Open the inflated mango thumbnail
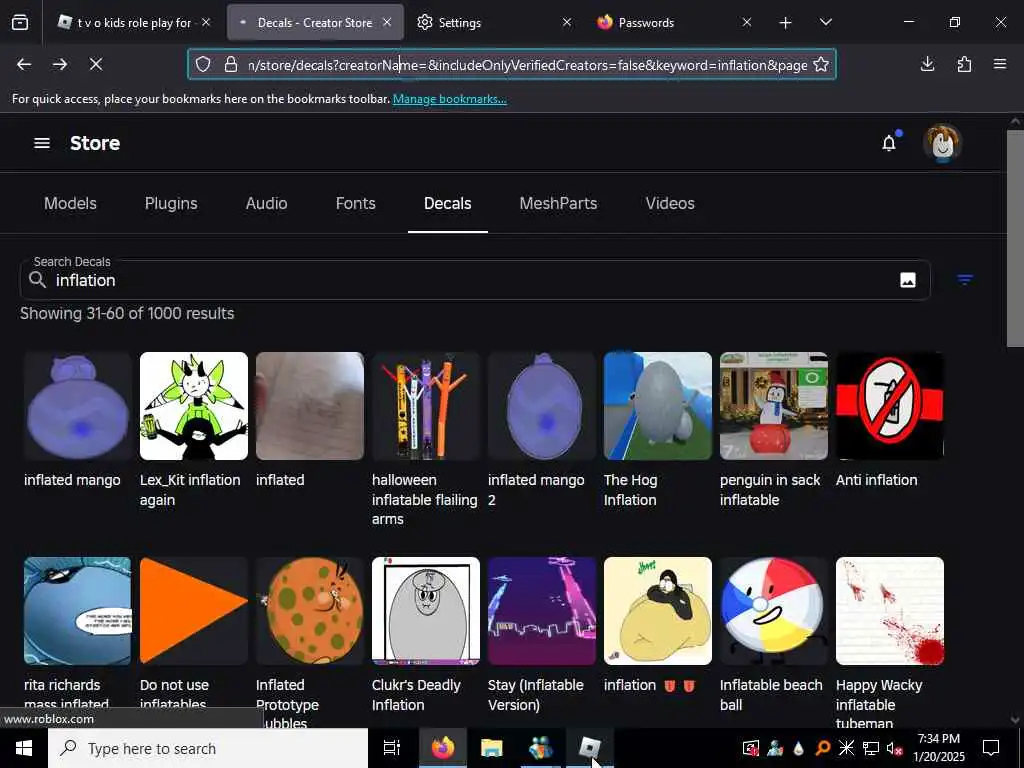 (78, 406)
